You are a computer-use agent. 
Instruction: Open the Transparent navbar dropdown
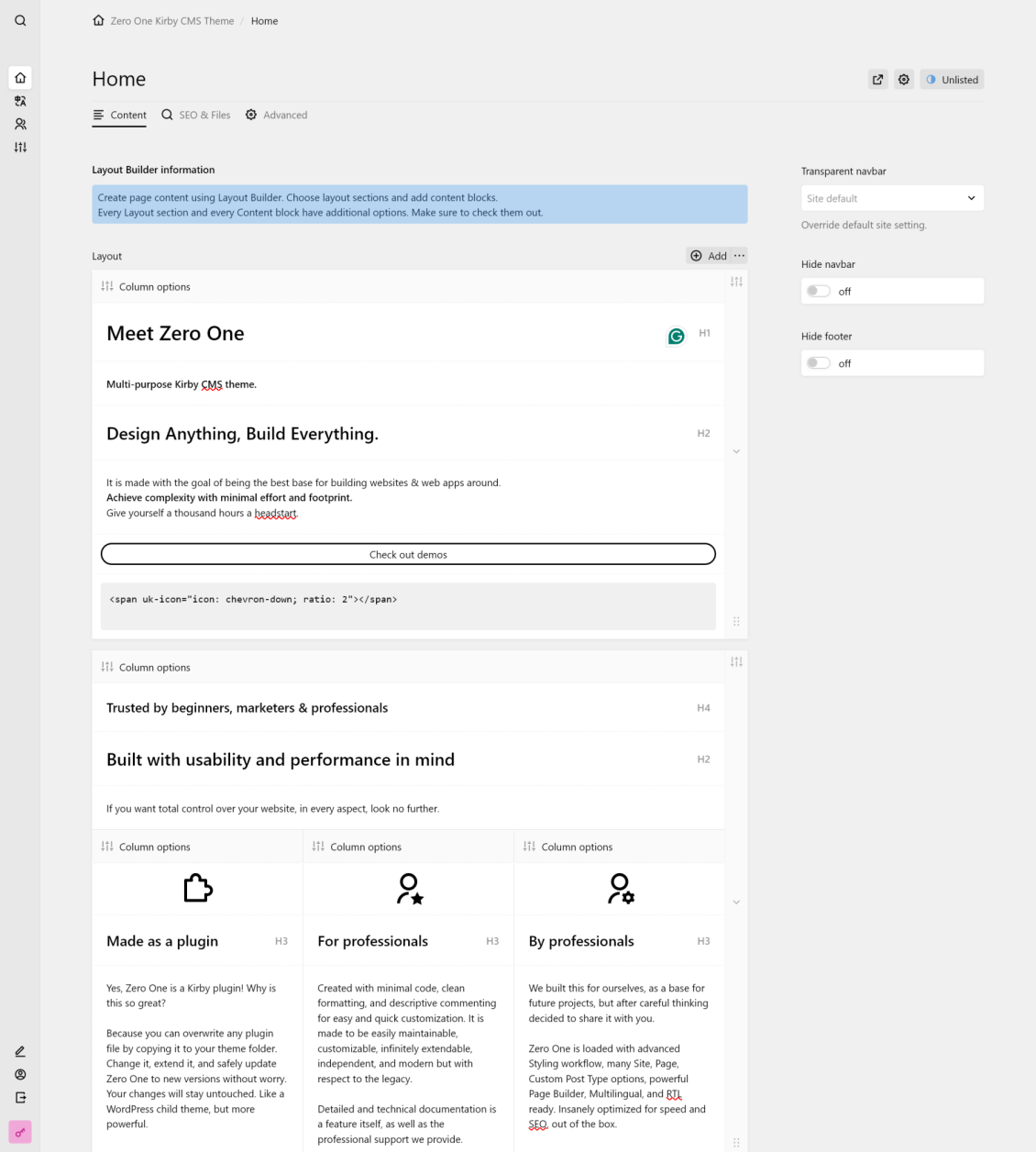891,198
